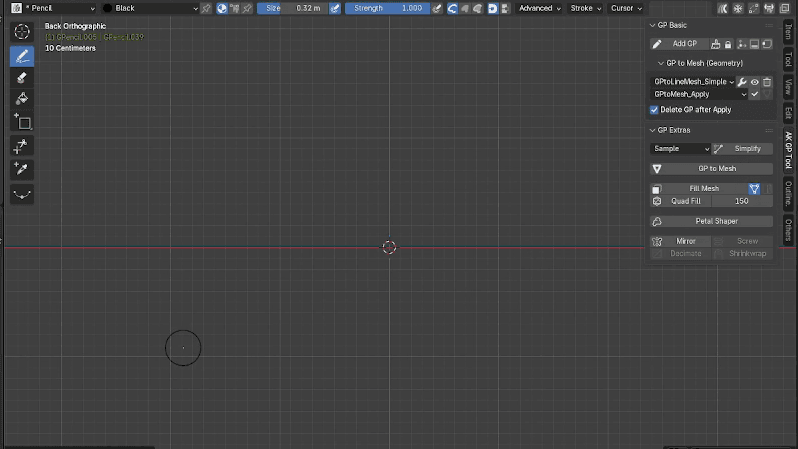The image size is (798, 449).
Task: Activate the Eyedropper tool
Action: (22, 169)
